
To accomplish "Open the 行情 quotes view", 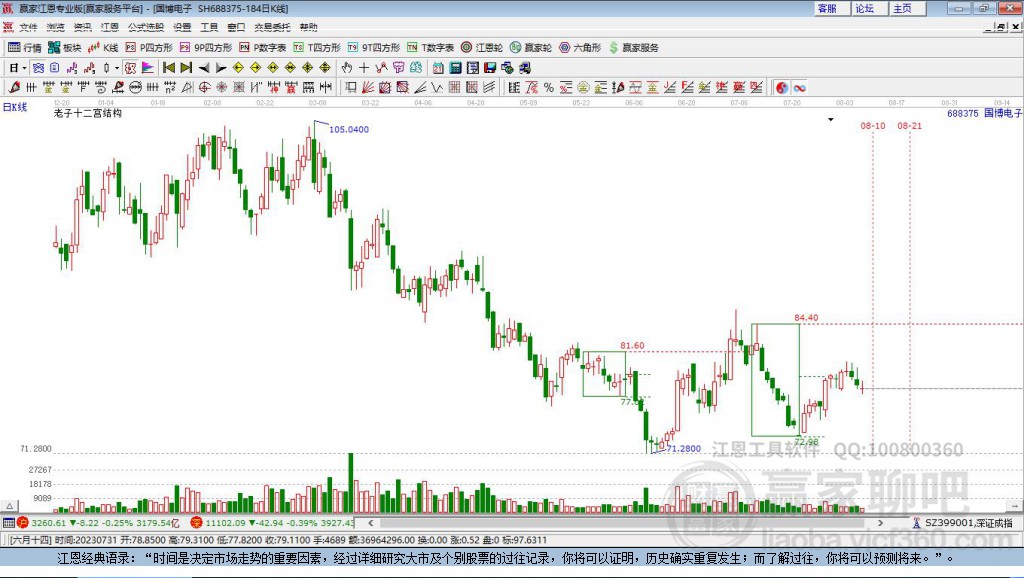I will pyautogui.click(x=25, y=48).
